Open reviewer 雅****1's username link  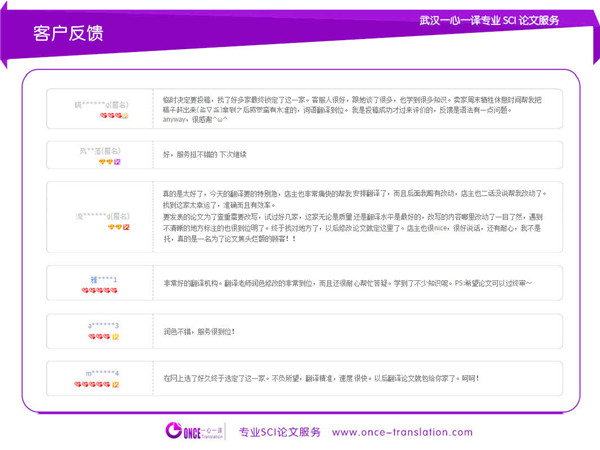[103, 280]
